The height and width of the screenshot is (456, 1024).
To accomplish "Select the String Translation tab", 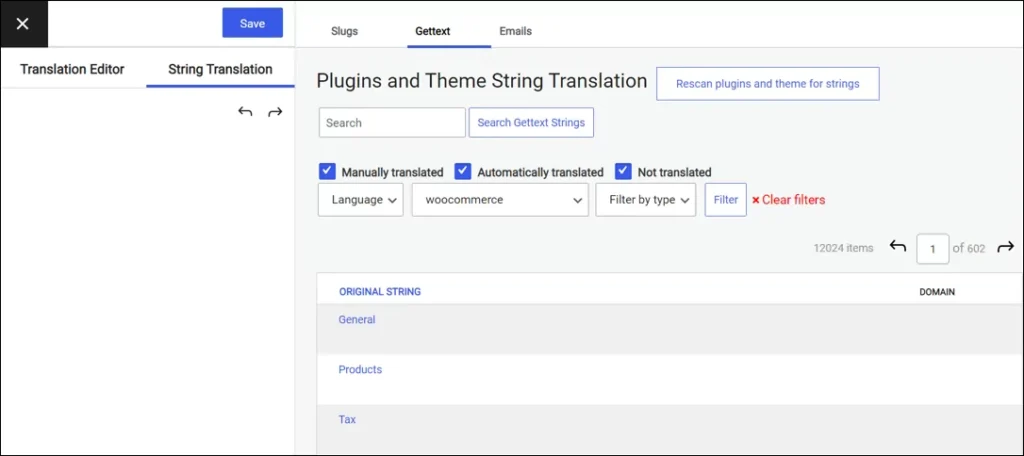I will click(220, 69).
